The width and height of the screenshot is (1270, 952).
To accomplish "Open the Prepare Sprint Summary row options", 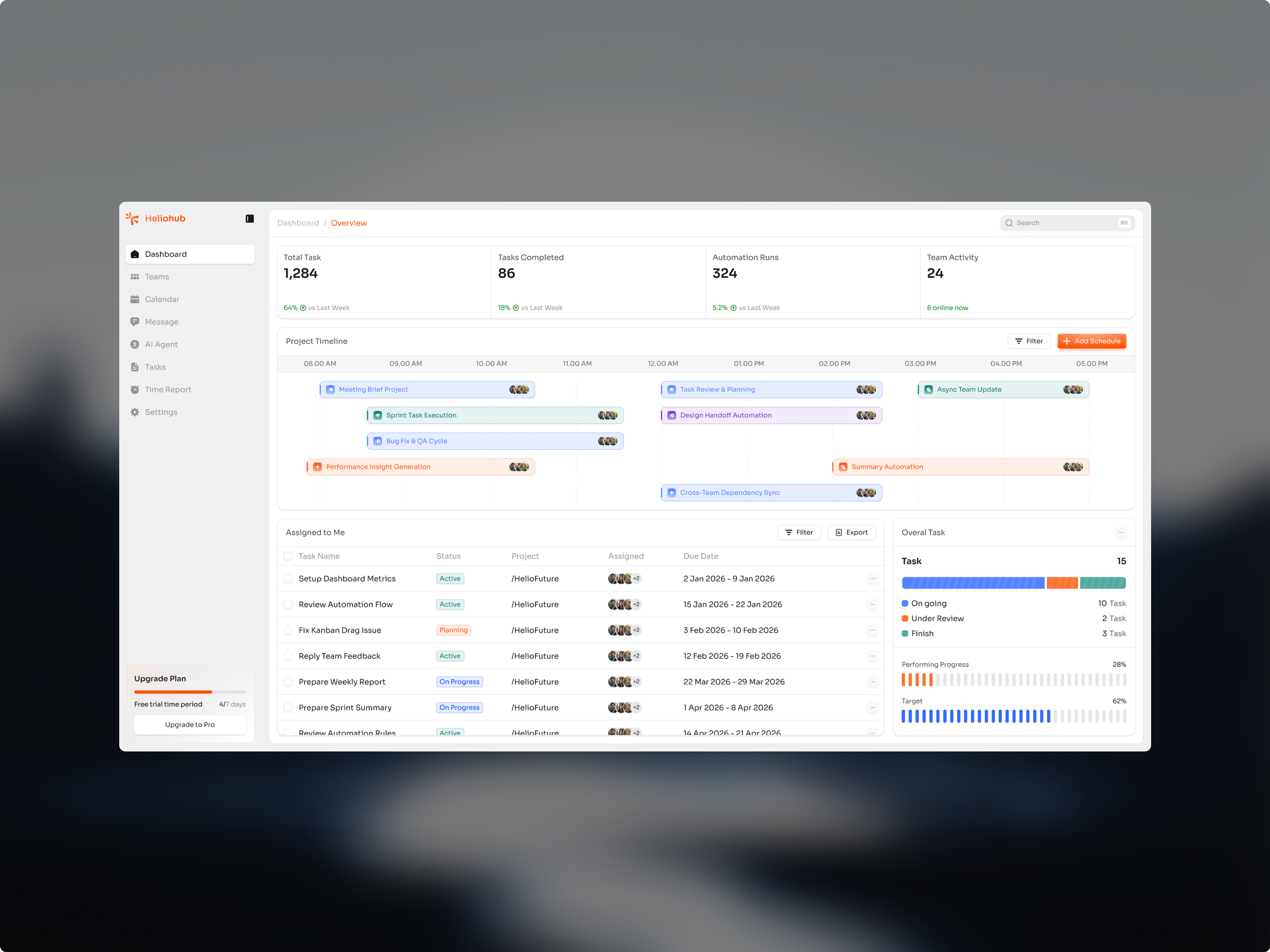I will click(x=873, y=708).
